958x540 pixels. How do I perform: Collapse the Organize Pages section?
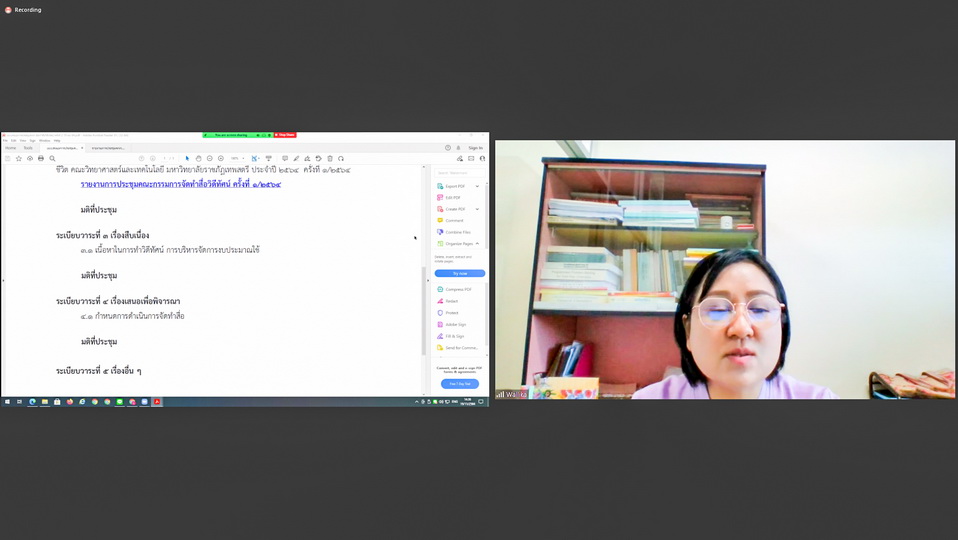point(477,243)
